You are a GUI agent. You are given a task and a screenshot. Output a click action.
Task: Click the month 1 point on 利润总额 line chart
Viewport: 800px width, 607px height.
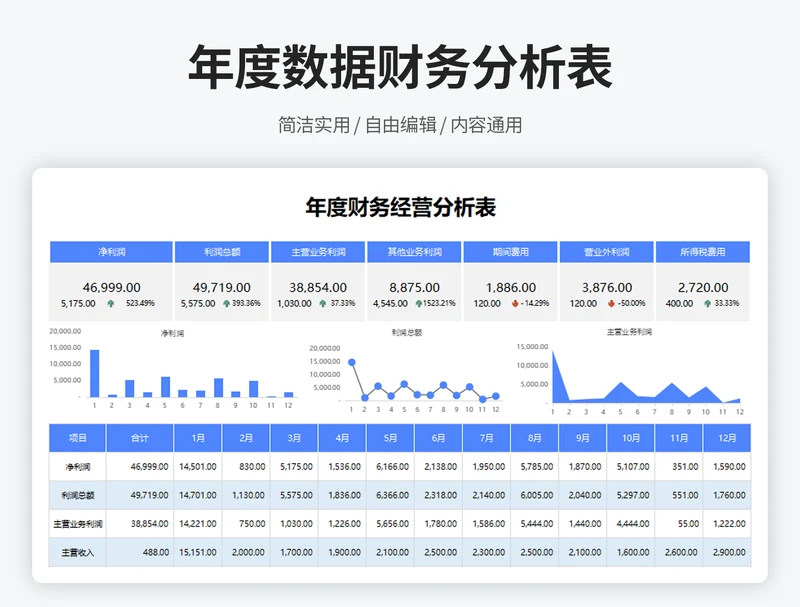[352, 363]
